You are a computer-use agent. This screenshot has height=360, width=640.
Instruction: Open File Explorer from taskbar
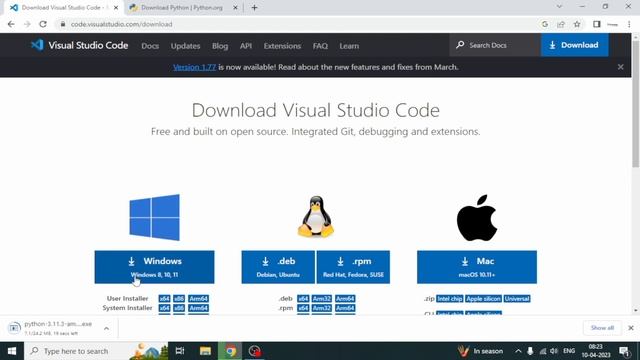(205, 351)
